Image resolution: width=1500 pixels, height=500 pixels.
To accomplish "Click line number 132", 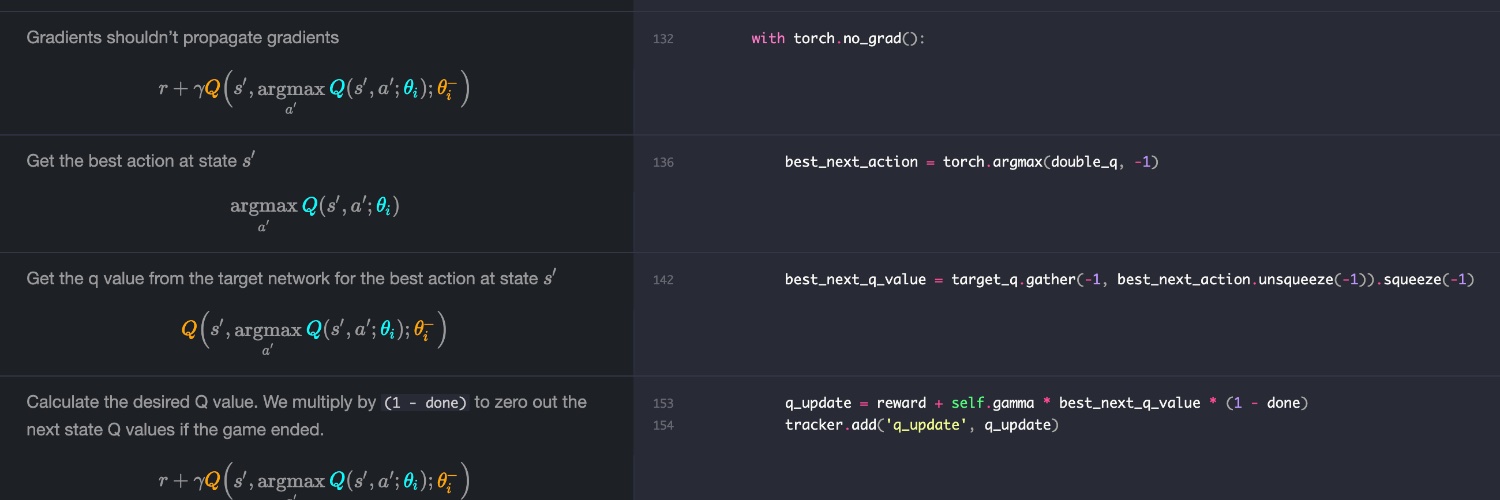I will tap(662, 39).
